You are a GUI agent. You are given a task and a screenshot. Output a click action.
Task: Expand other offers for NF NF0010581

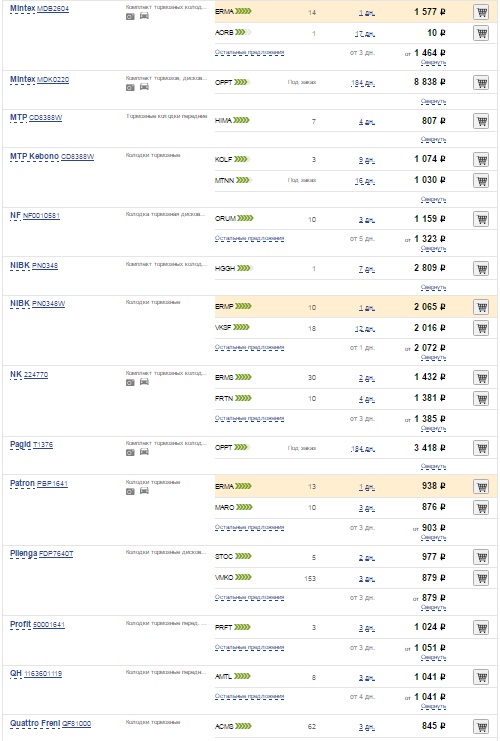[250, 239]
